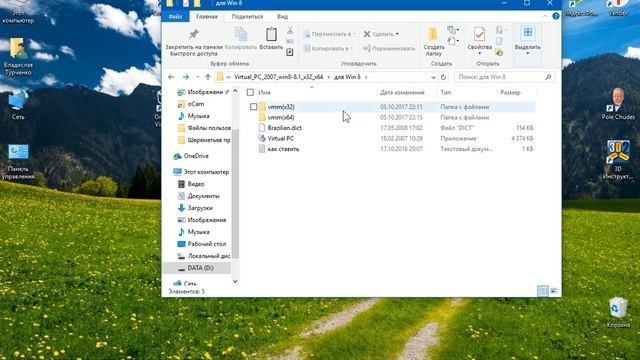Collapse the ribbon with chevron
This screenshot has width=640, height=360.
[545, 16]
